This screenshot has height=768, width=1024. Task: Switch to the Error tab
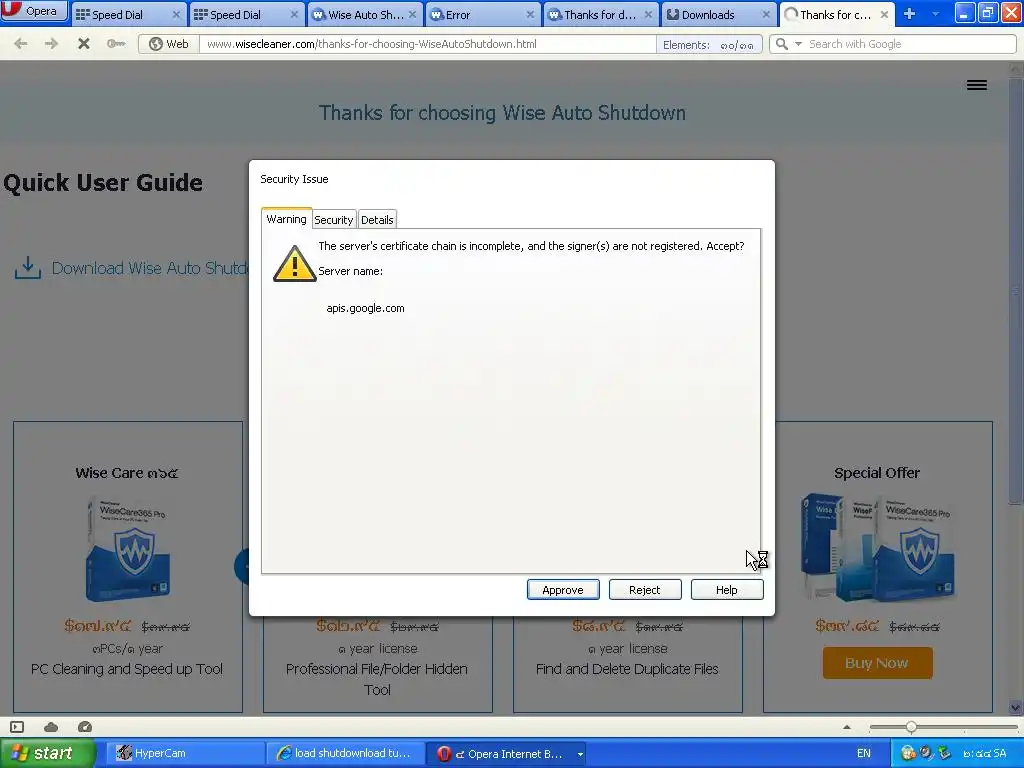tap(482, 14)
